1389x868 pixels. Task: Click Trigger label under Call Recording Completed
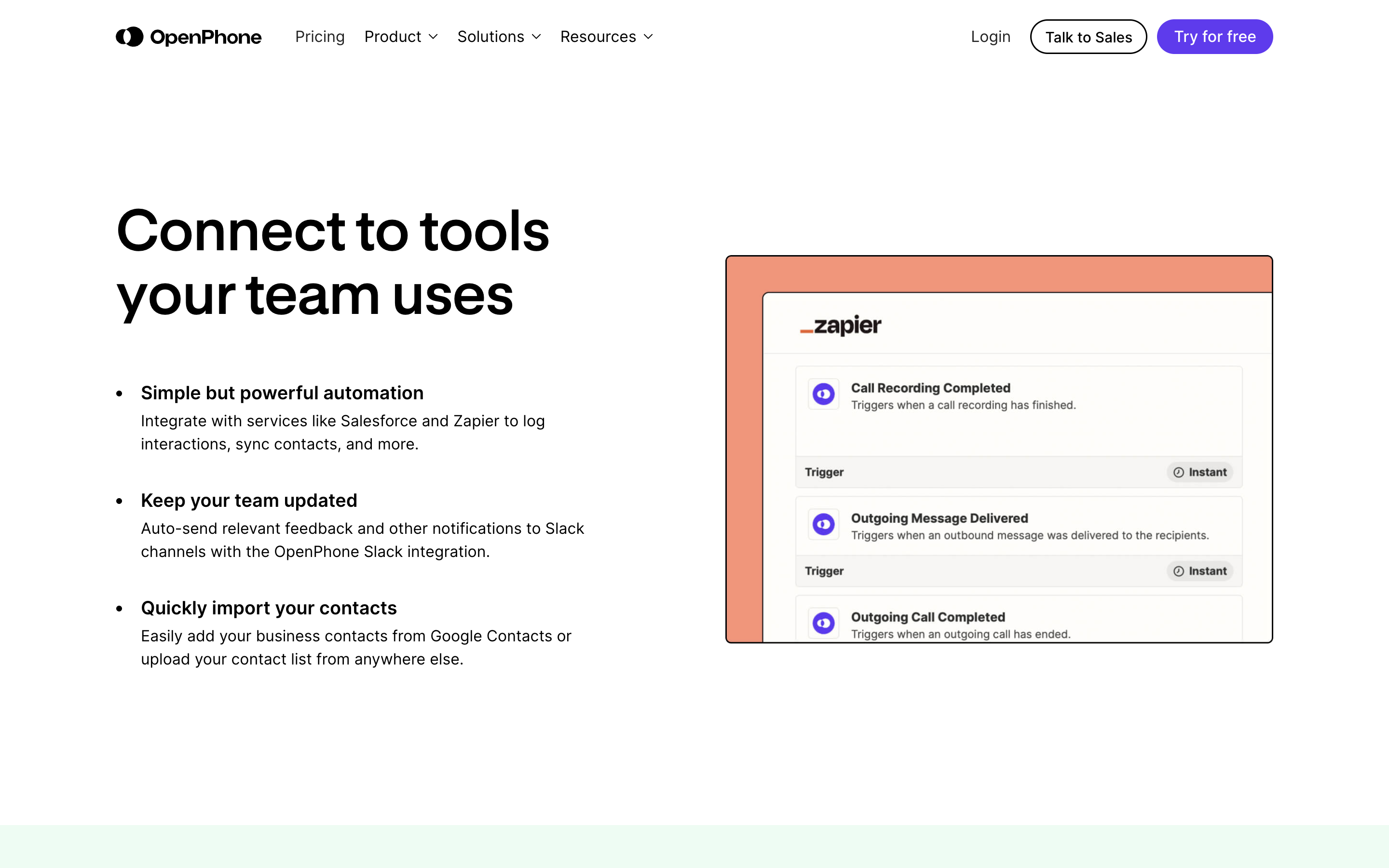[824, 472]
